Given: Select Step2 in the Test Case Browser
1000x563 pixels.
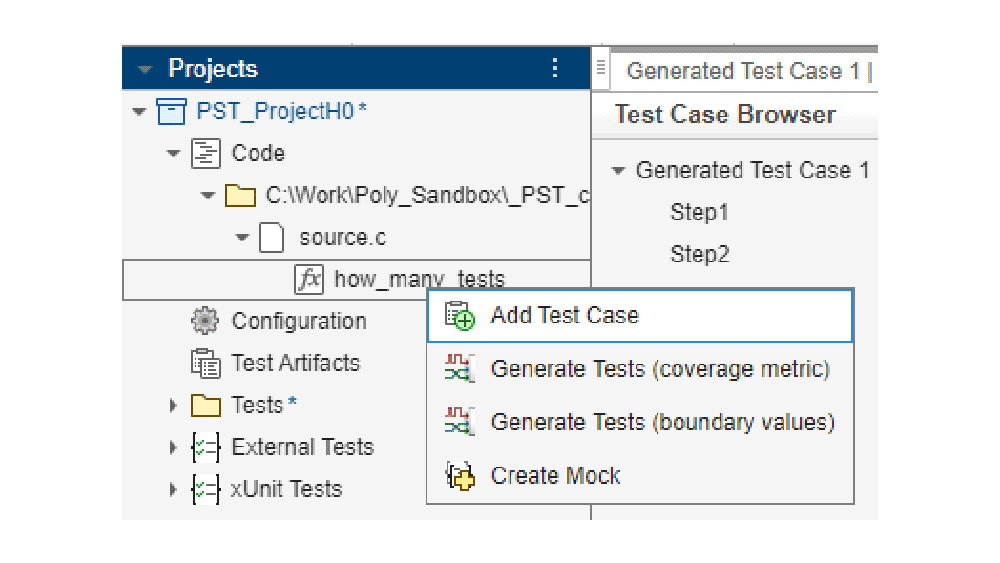Looking at the screenshot, I should 699,254.
